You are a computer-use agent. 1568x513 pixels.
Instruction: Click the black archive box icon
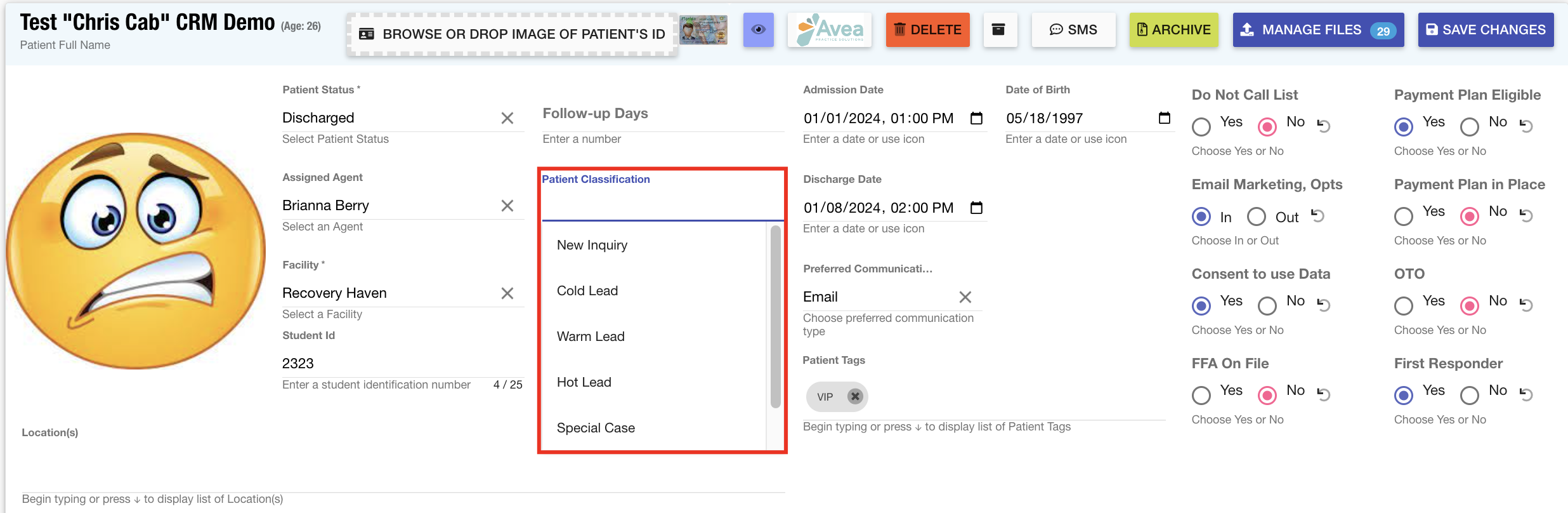[998, 30]
